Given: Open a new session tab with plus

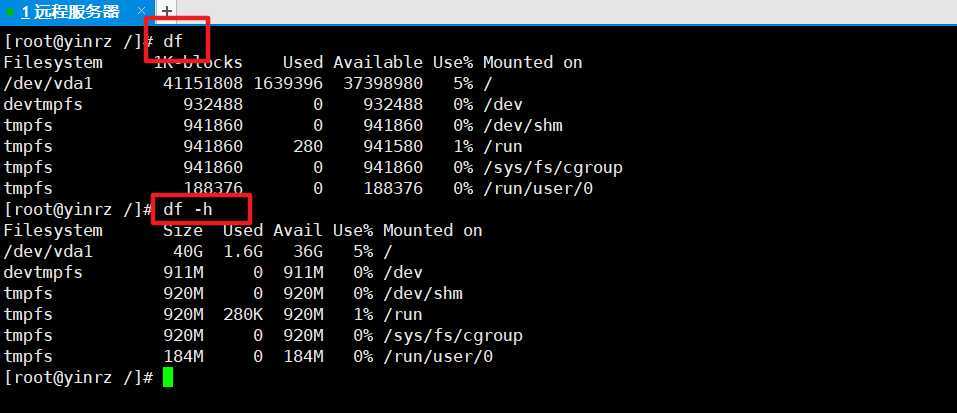Looking at the screenshot, I should tap(166, 11).
